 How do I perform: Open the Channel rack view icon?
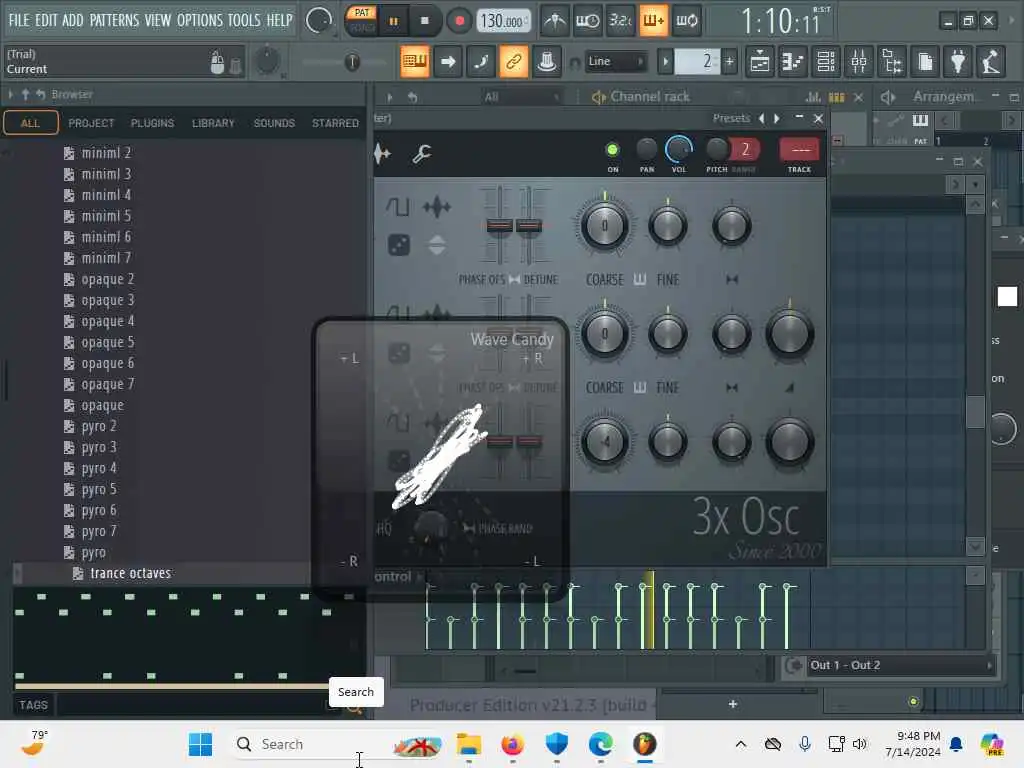click(826, 62)
